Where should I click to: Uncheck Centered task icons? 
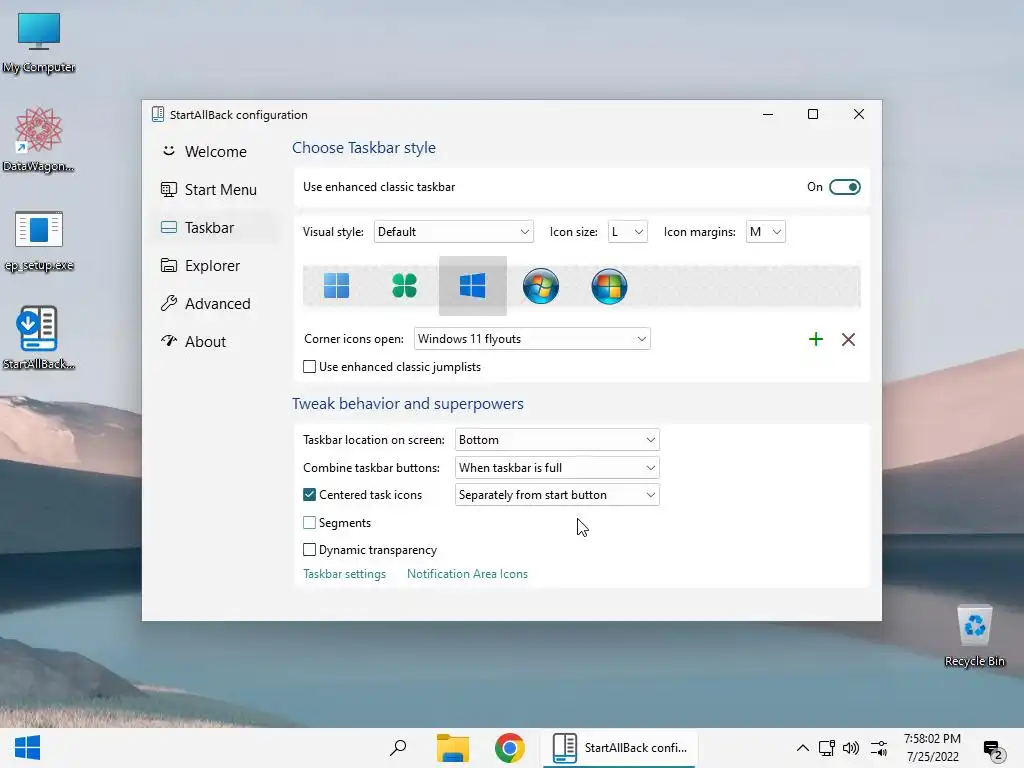coord(310,495)
